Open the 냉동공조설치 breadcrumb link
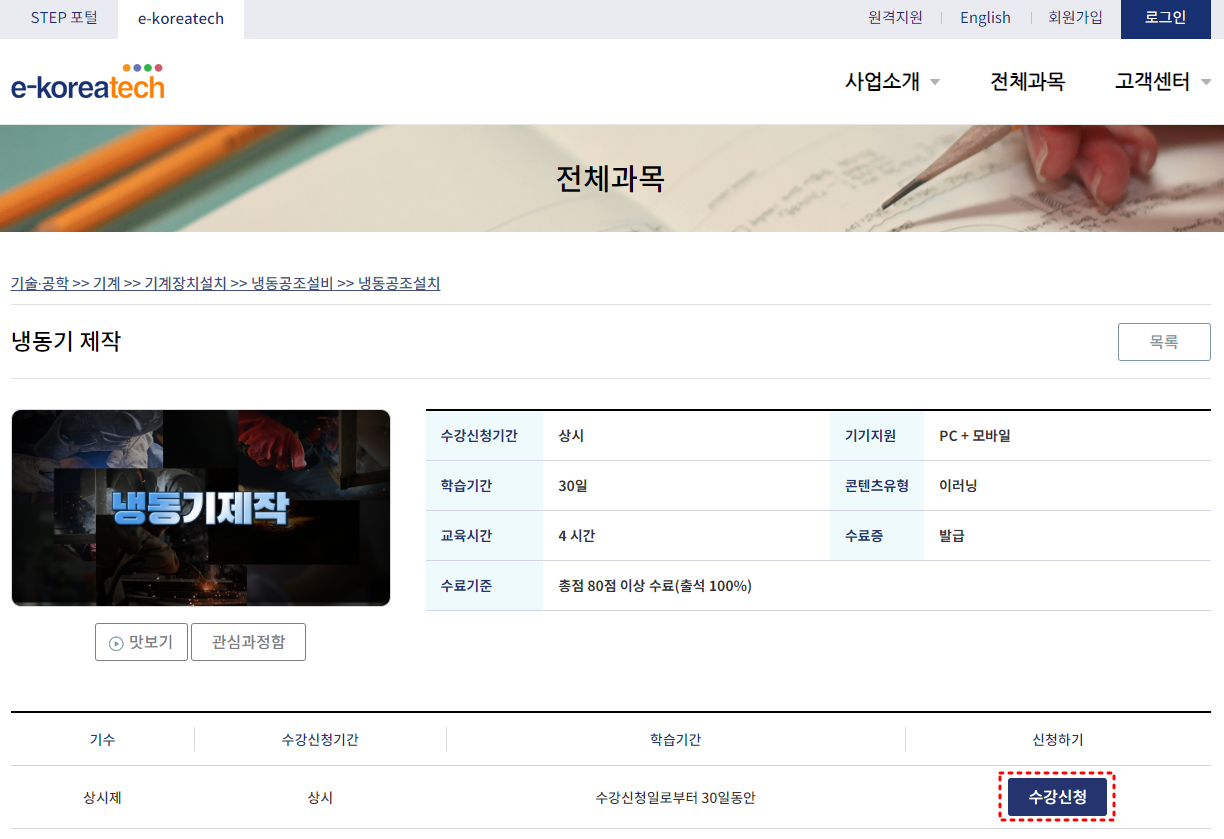1224x839 pixels. click(399, 284)
